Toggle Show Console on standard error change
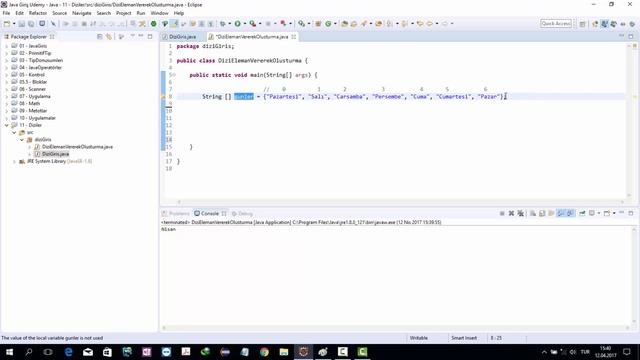The height and width of the screenshot is (360, 640). click(571, 213)
